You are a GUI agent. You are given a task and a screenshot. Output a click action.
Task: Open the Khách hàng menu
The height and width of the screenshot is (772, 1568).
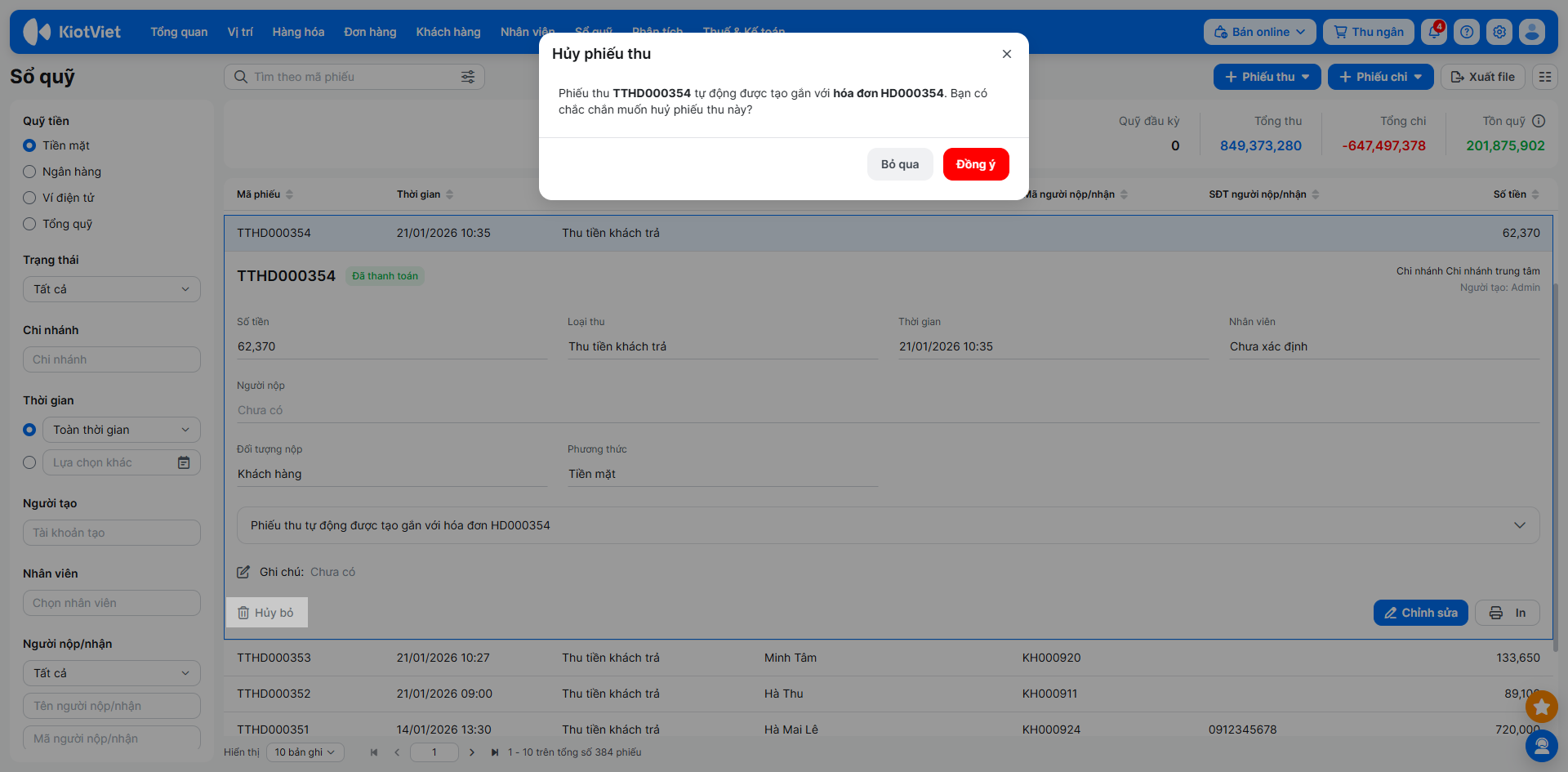(x=448, y=32)
